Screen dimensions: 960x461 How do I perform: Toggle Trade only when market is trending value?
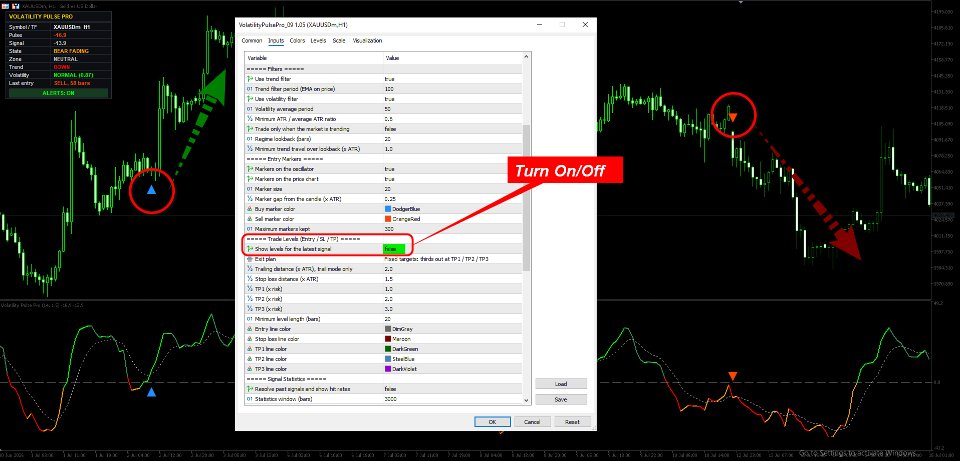(x=452, y=129)
